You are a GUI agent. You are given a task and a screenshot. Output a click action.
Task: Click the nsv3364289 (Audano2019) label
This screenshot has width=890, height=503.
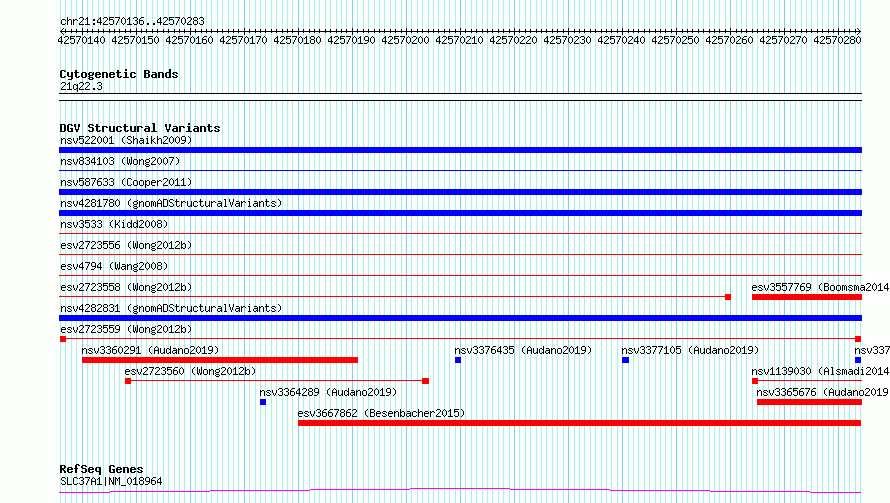coord(328,392)
